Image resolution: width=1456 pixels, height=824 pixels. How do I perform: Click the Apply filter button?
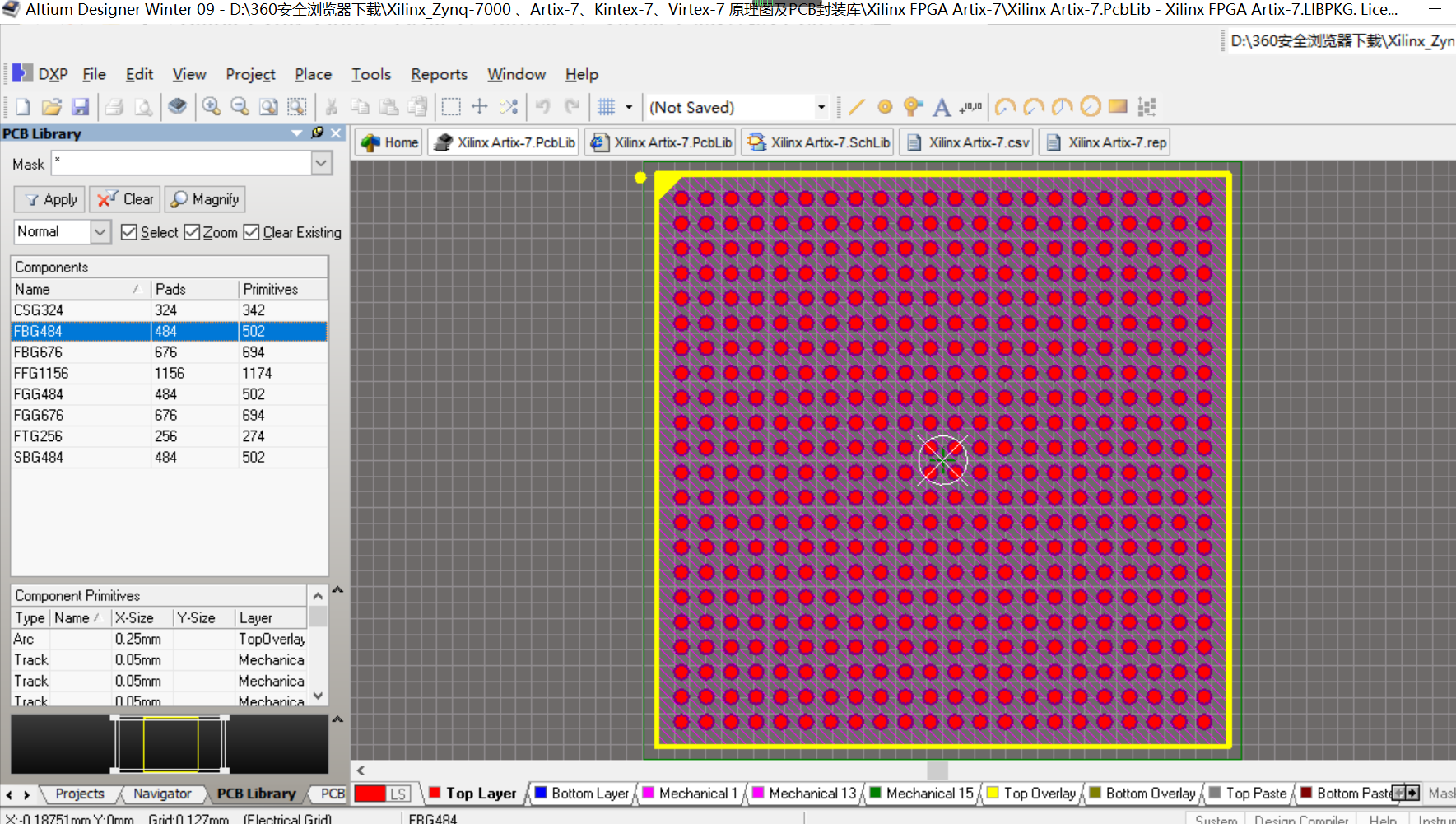point(49,199)
